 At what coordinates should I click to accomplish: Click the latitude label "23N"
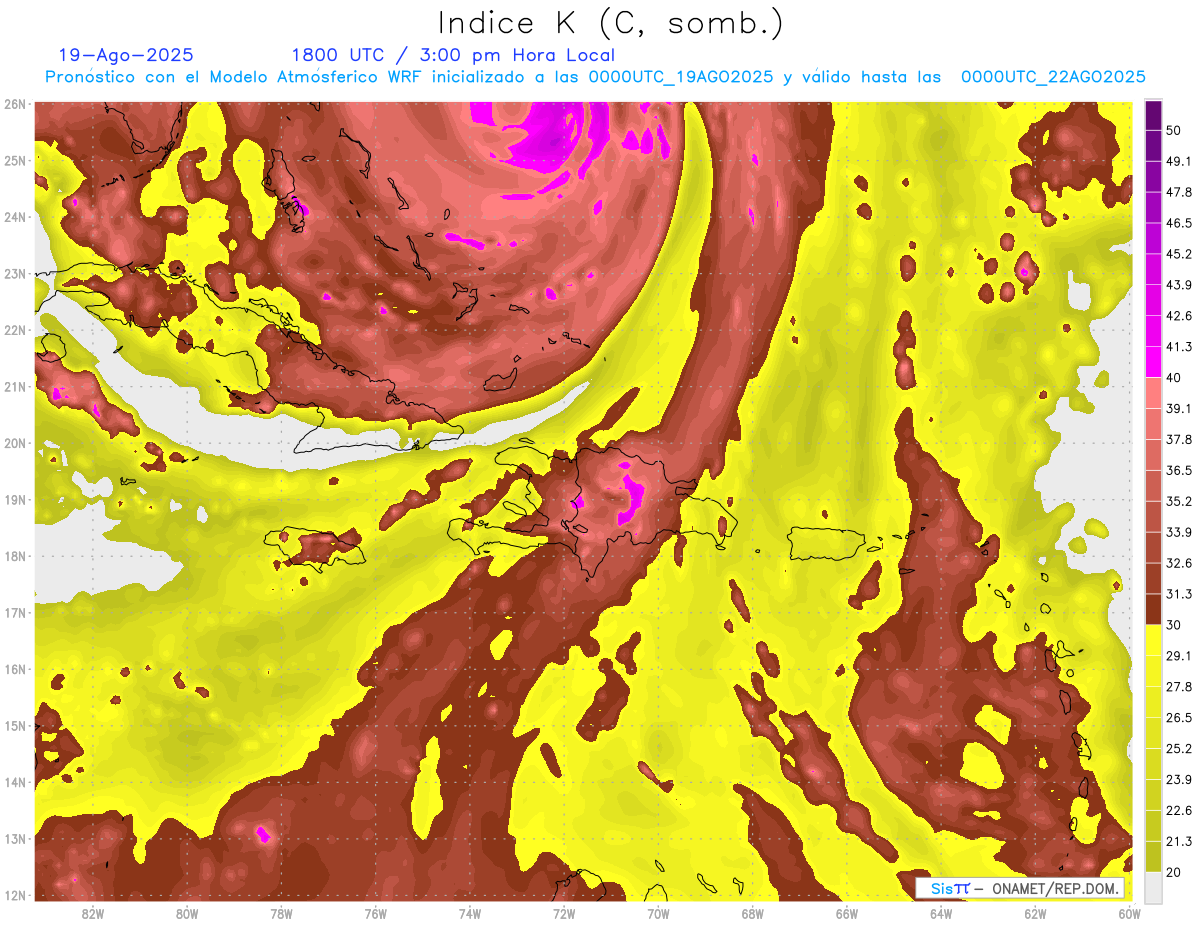pos(15,273)
